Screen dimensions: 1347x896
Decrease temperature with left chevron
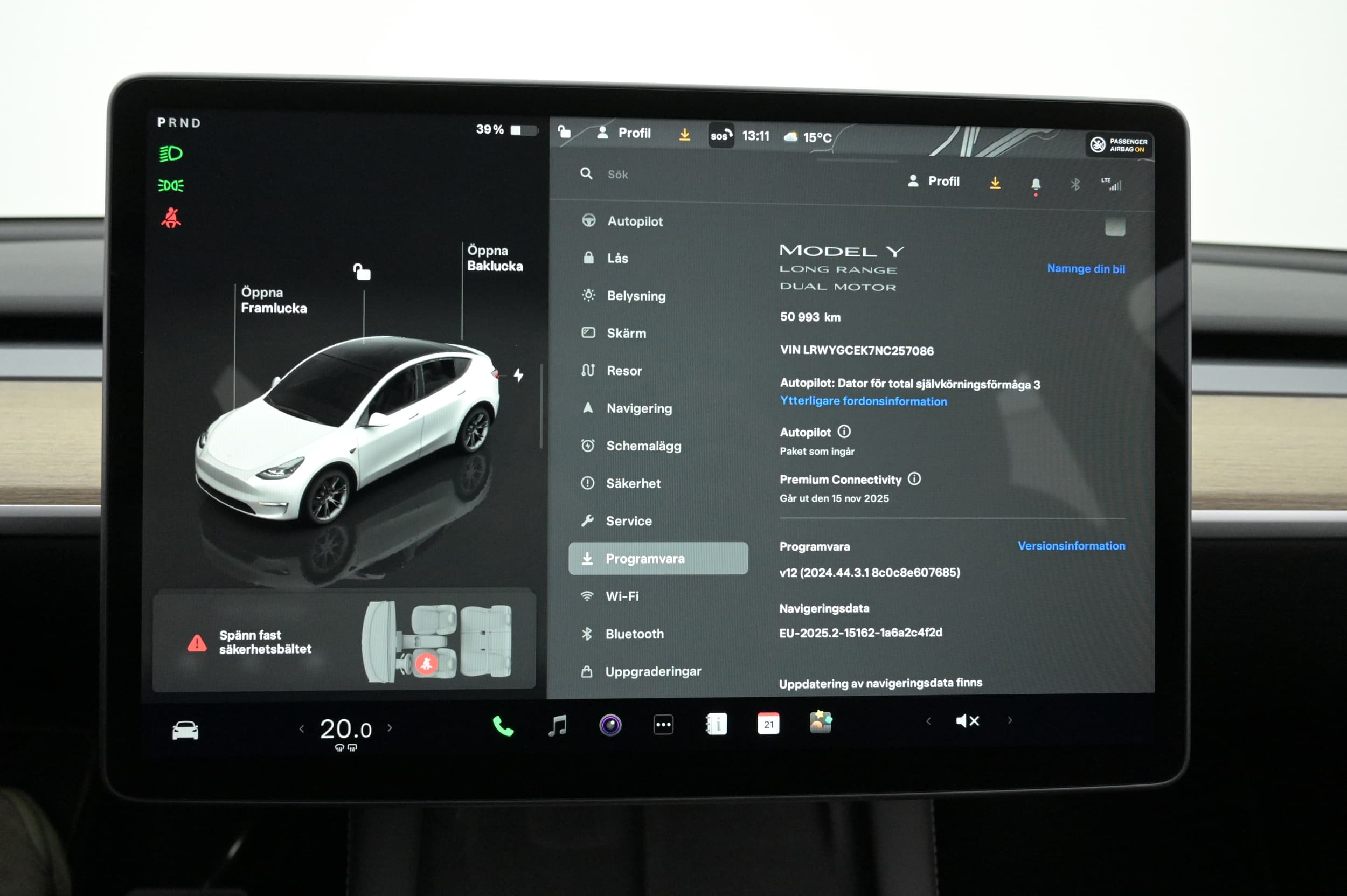click(x=301, y=728)
